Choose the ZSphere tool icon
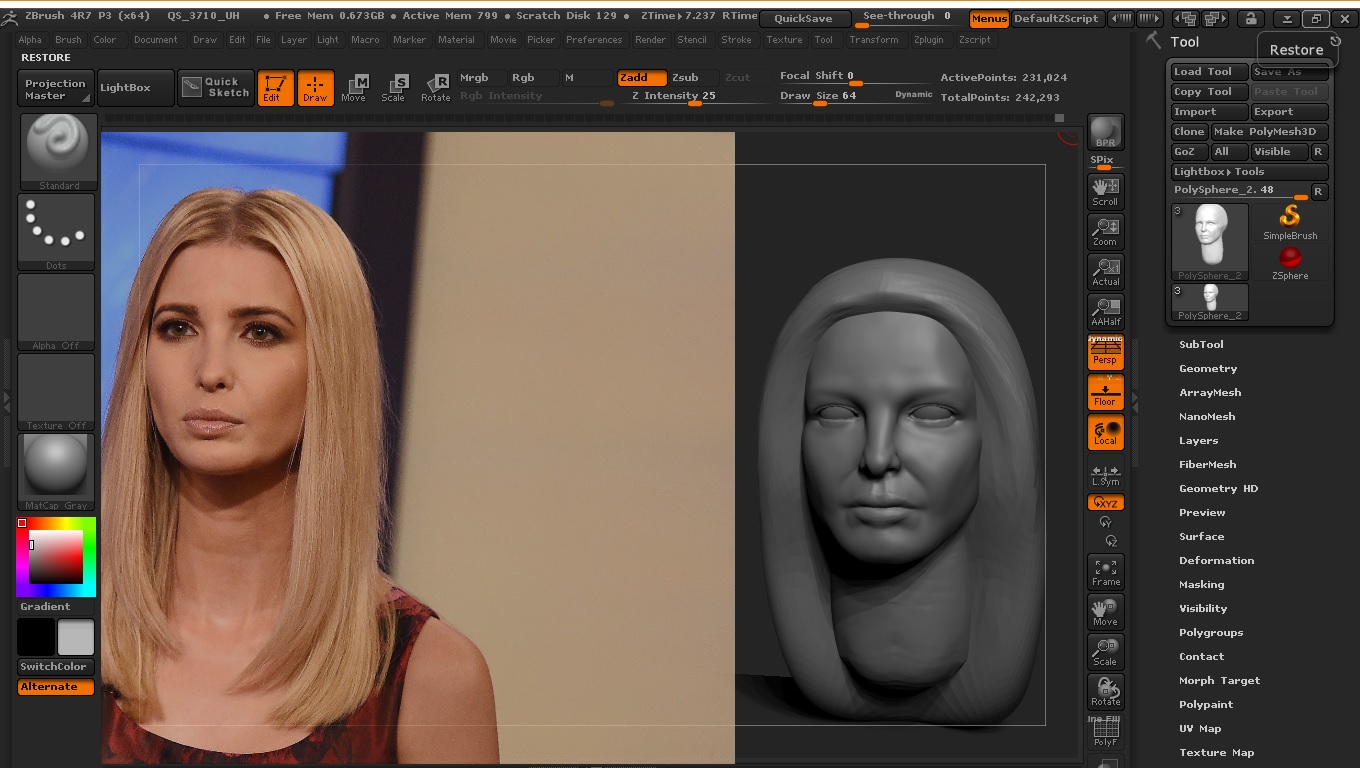The image size is (1360, 768). point(1290,263)
